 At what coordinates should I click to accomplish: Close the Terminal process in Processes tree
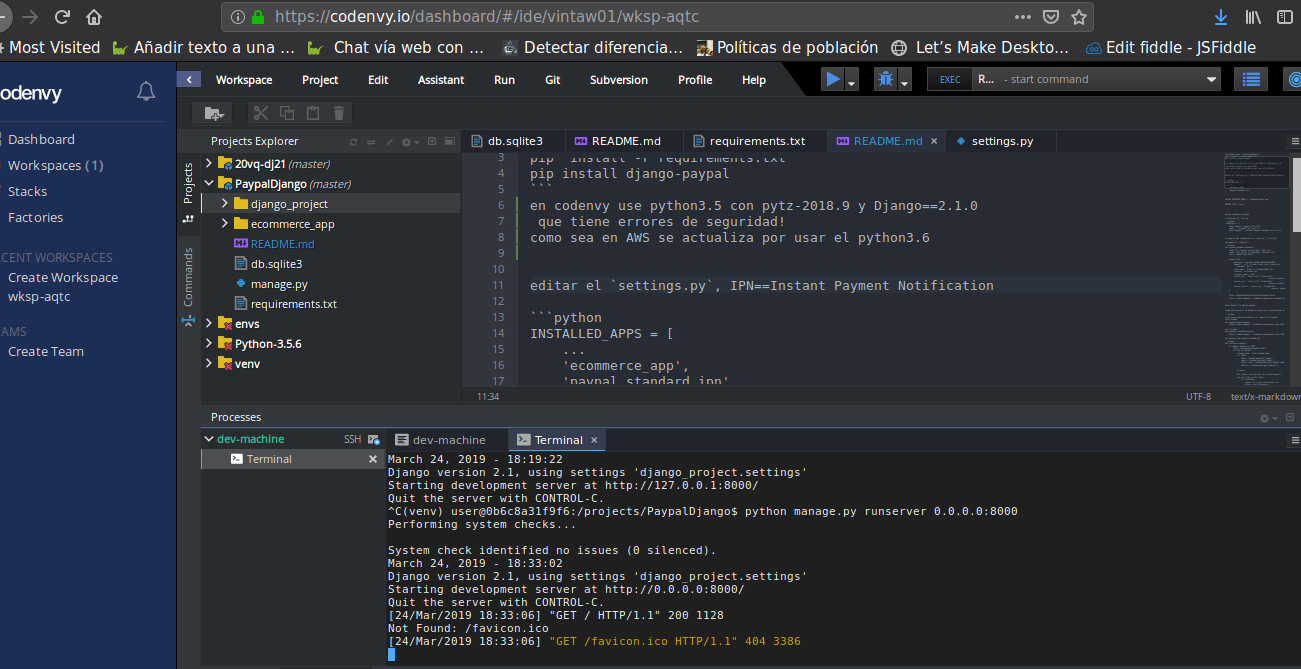(x=373, y=459)
